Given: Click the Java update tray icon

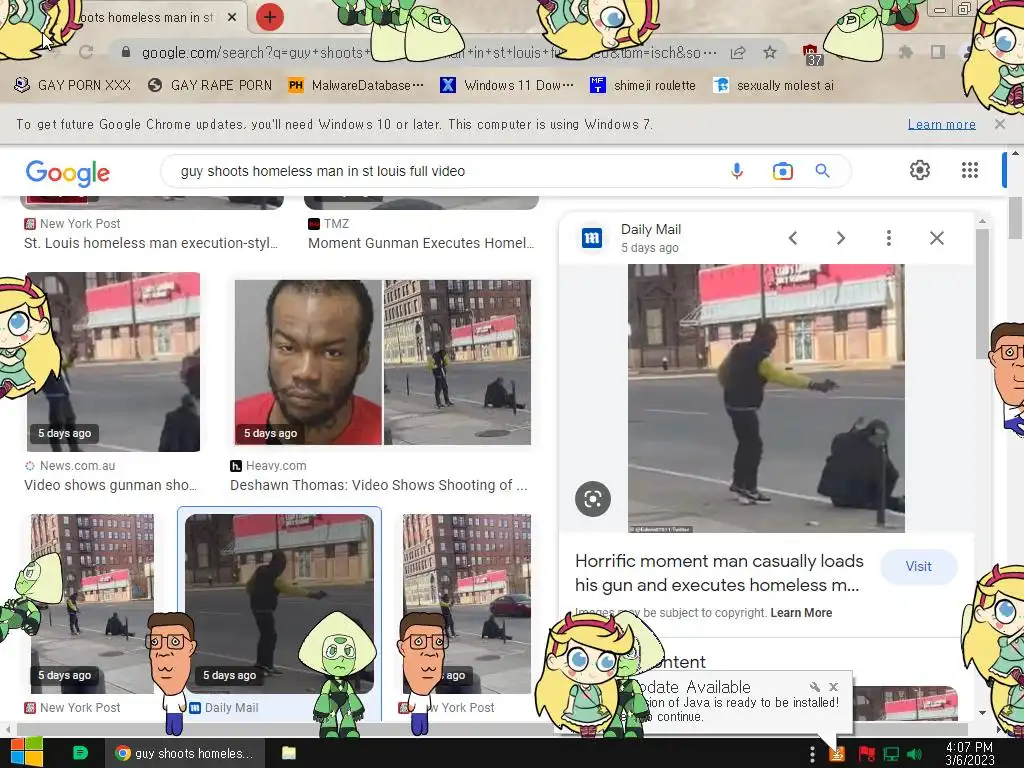Looking at the screenshot, I should coord(837,754).
